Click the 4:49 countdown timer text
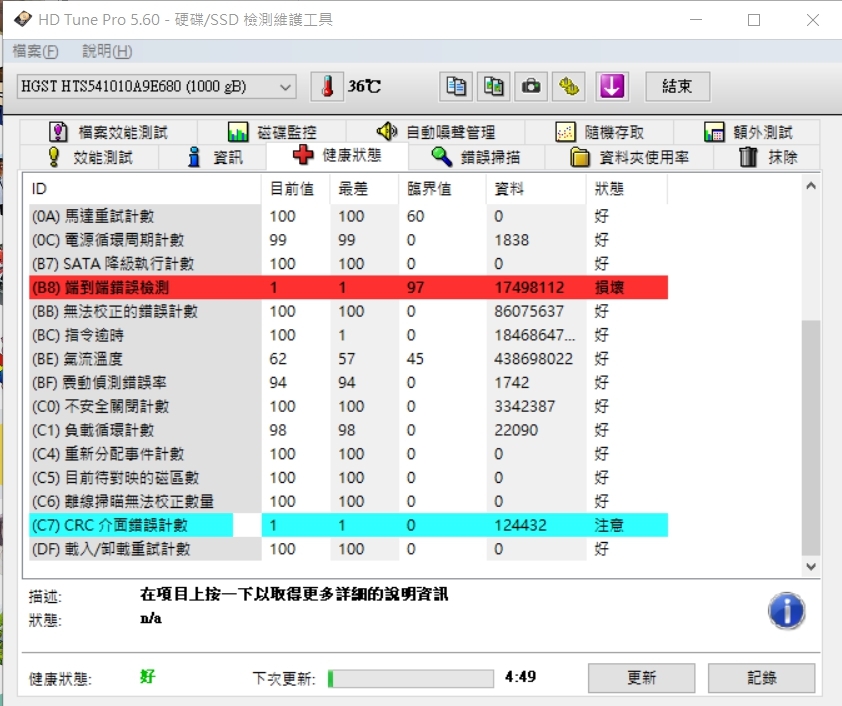 [520, 676]
